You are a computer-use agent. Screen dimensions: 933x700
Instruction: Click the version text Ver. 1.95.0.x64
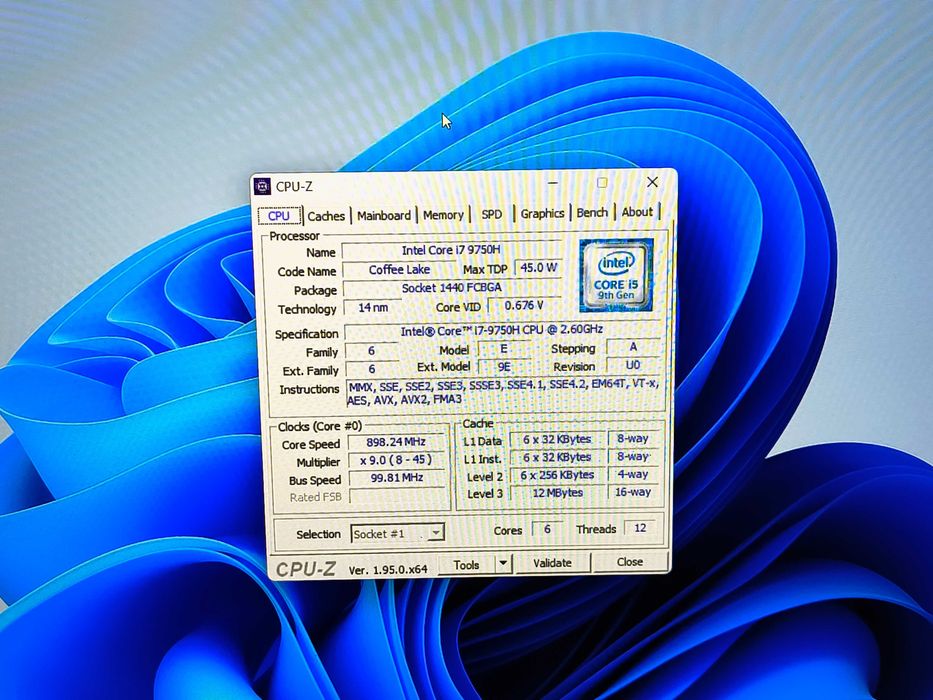pos(388,570)
